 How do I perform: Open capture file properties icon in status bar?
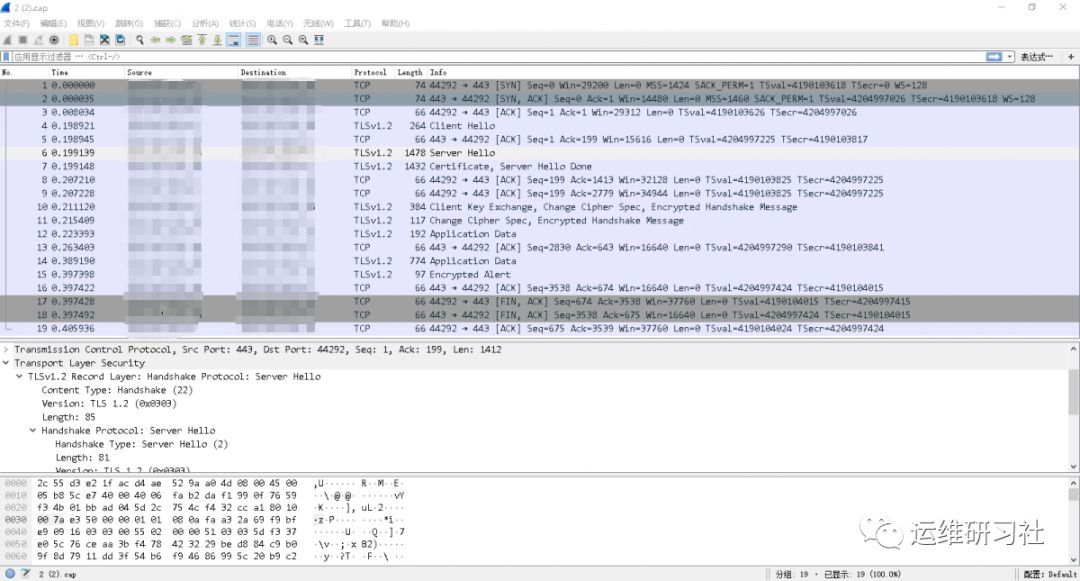pyautogui.click(x=25, y=573)
